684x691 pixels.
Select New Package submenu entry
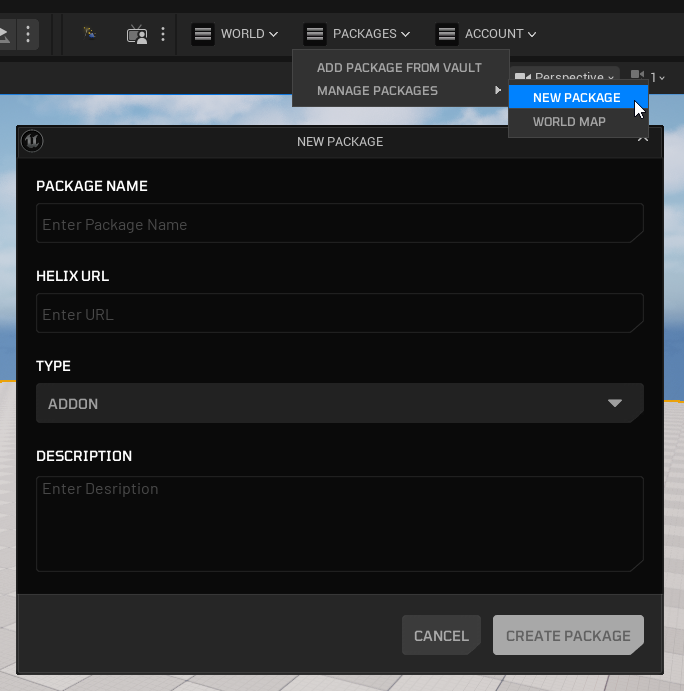pyautogui.click(x=578, y=97)
